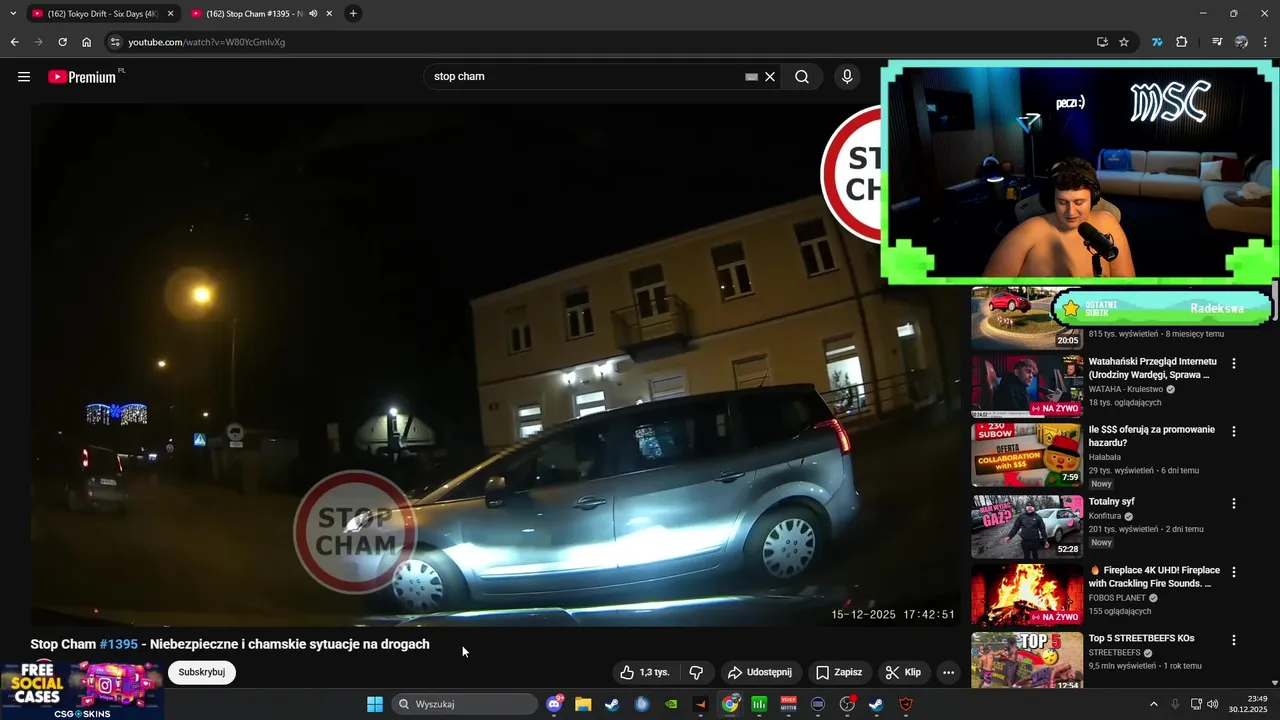Like the video with 1,3 tys. likes
The width and height of the screenshot is (1280, 720).
[644, 672]
